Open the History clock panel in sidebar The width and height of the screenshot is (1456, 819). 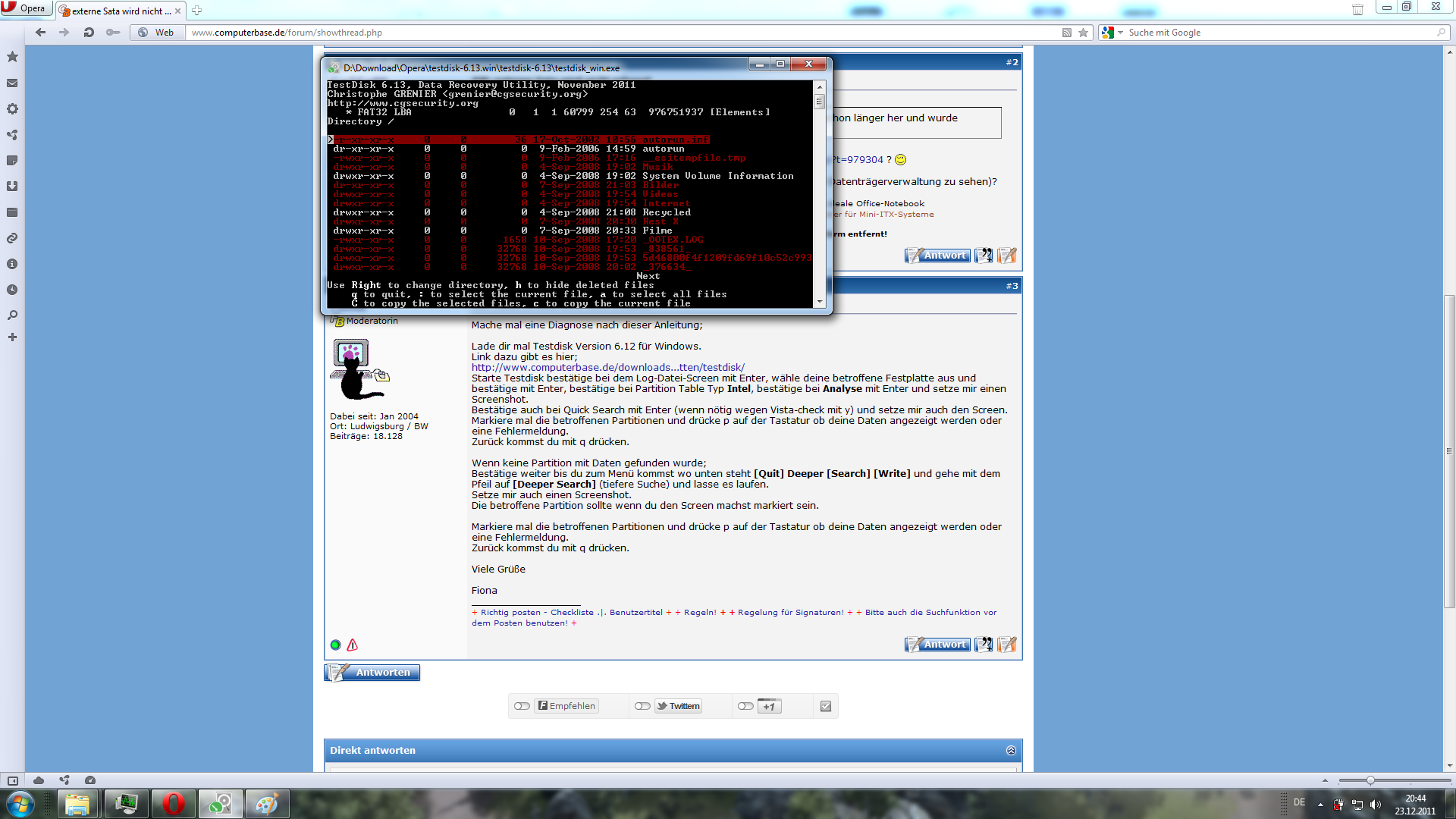point(12,290)
